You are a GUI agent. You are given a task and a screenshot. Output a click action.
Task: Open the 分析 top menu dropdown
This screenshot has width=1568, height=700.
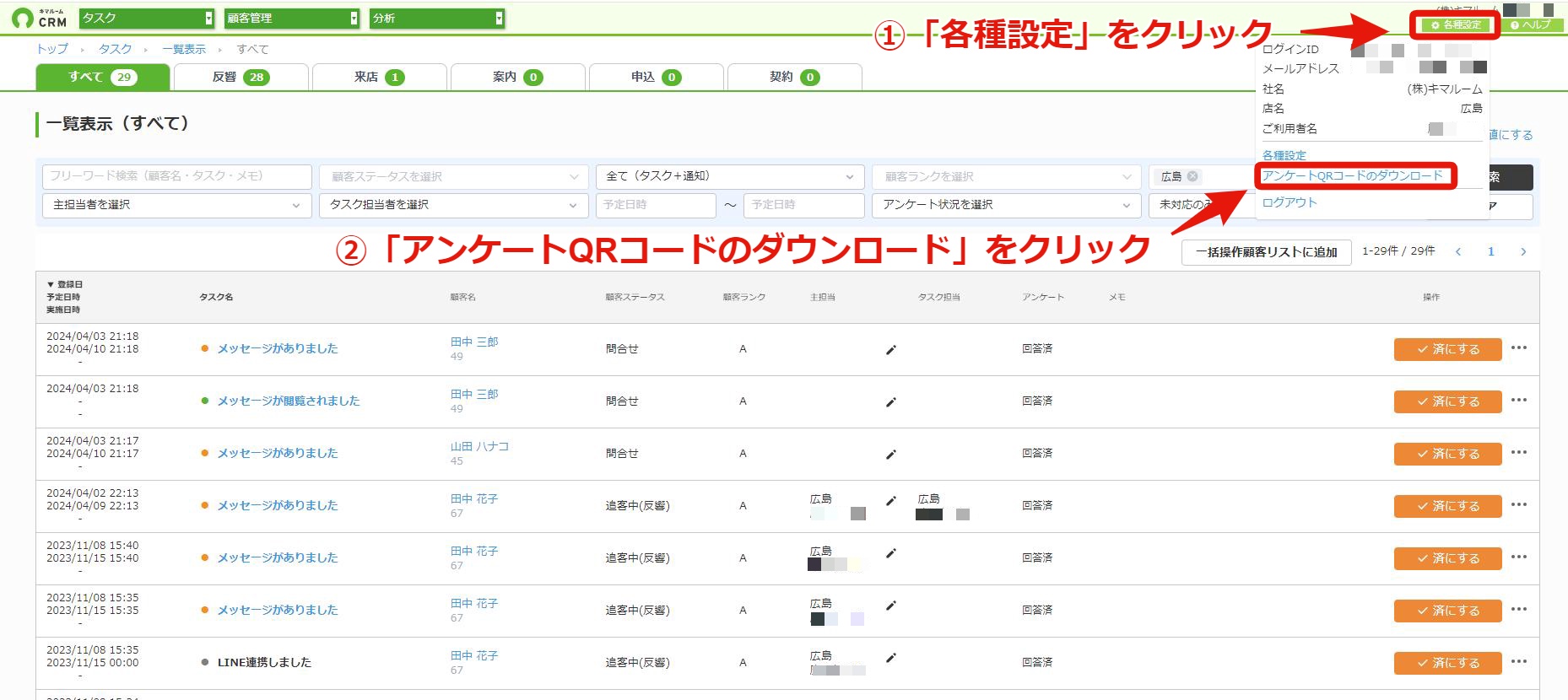tap(437, 18)
